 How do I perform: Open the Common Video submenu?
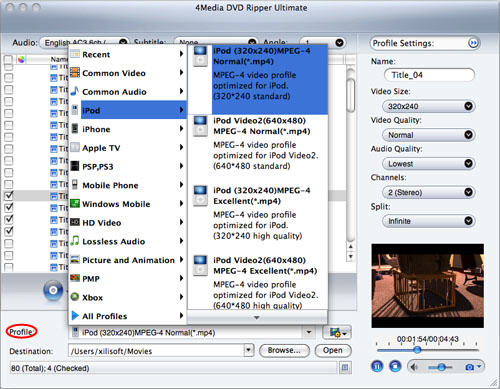click(x=128, y=73)
